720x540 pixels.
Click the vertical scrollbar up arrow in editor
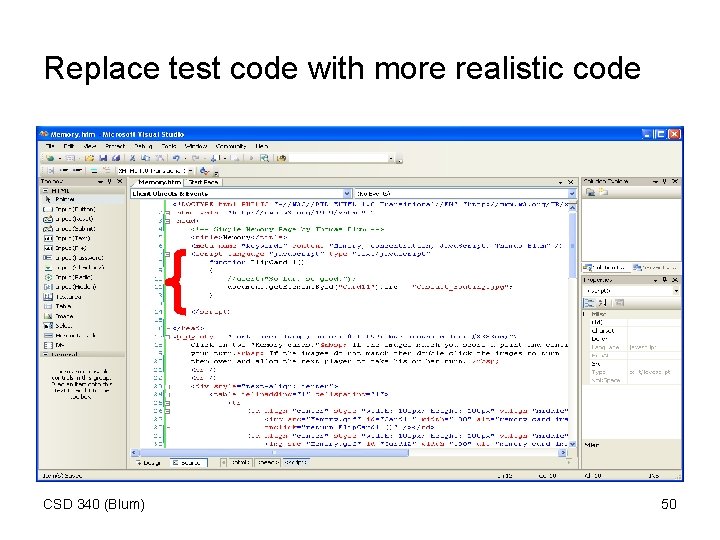(x=573, y=208)
